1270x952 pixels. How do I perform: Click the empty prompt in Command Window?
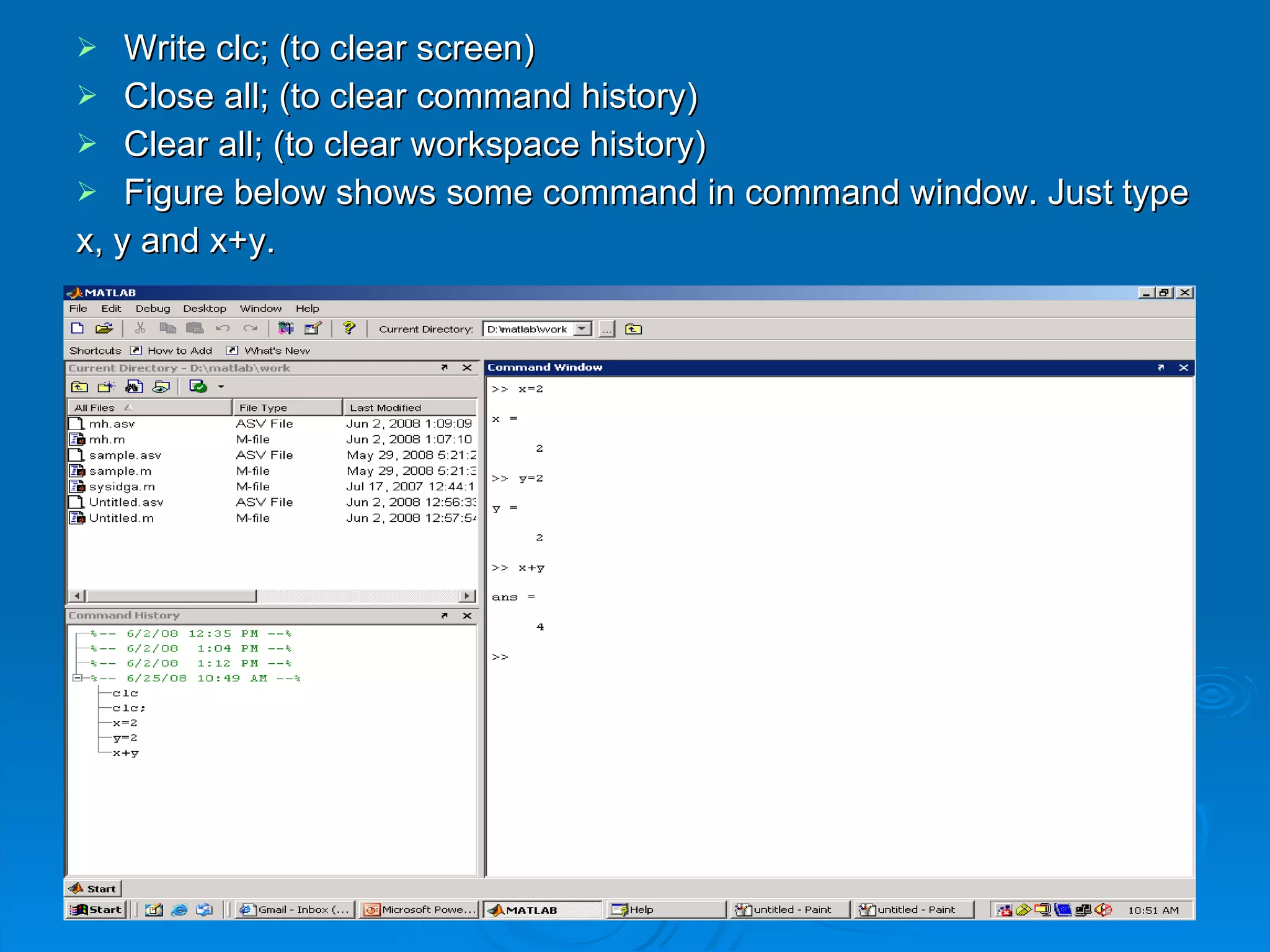coord(500,657)
